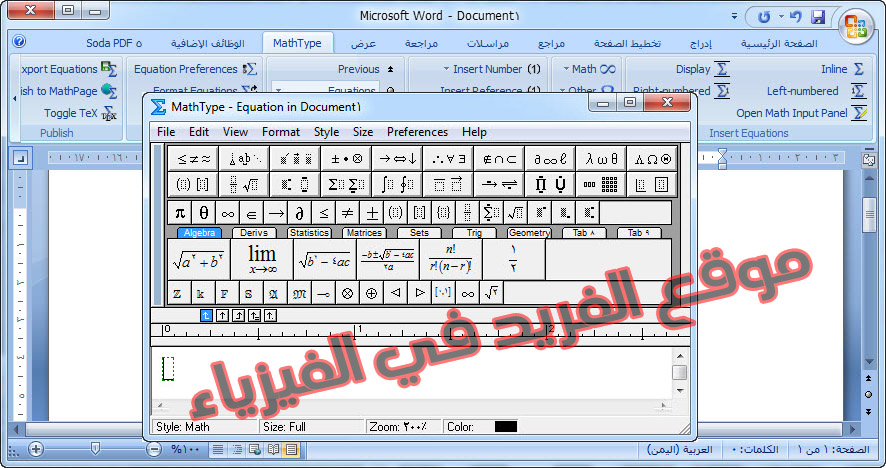Insert the pi symbol from small bar
The height and width of the screenshot is (468, 886).
tap(180, 213)
